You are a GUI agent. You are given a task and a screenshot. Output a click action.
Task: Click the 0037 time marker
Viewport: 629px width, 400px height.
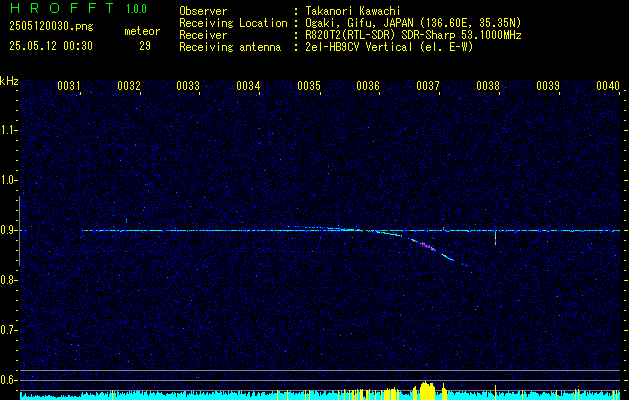pos(428,85)
